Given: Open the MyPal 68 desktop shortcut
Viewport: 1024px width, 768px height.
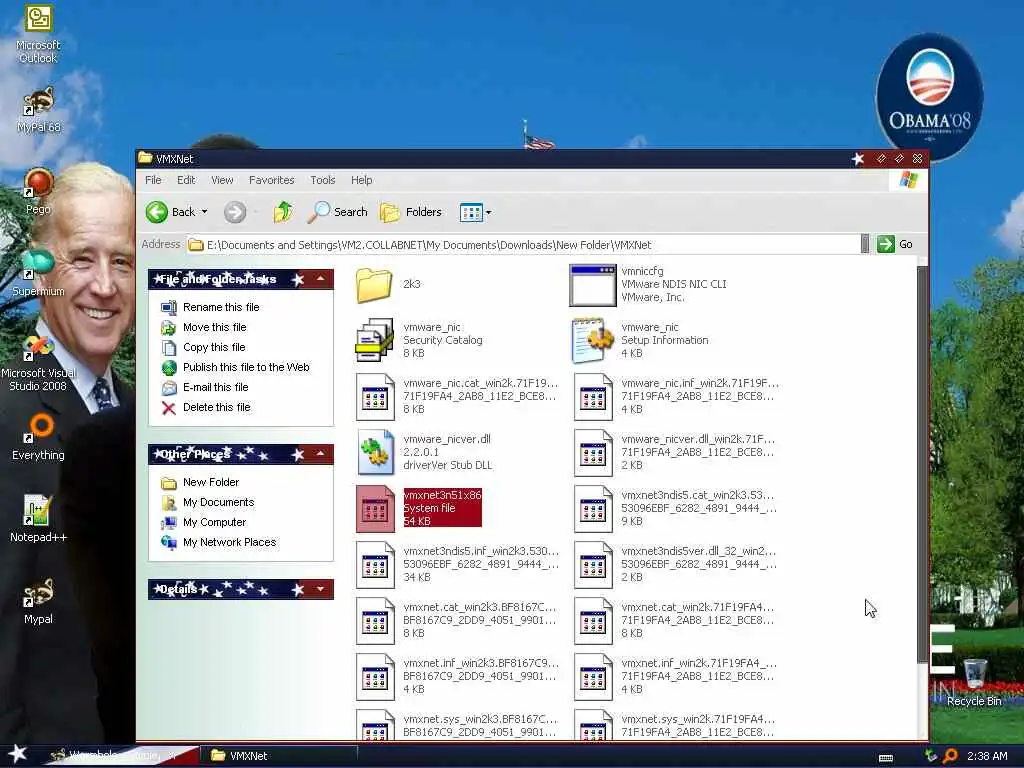Looking at the screenshot, I should click(x=39, y=110).
